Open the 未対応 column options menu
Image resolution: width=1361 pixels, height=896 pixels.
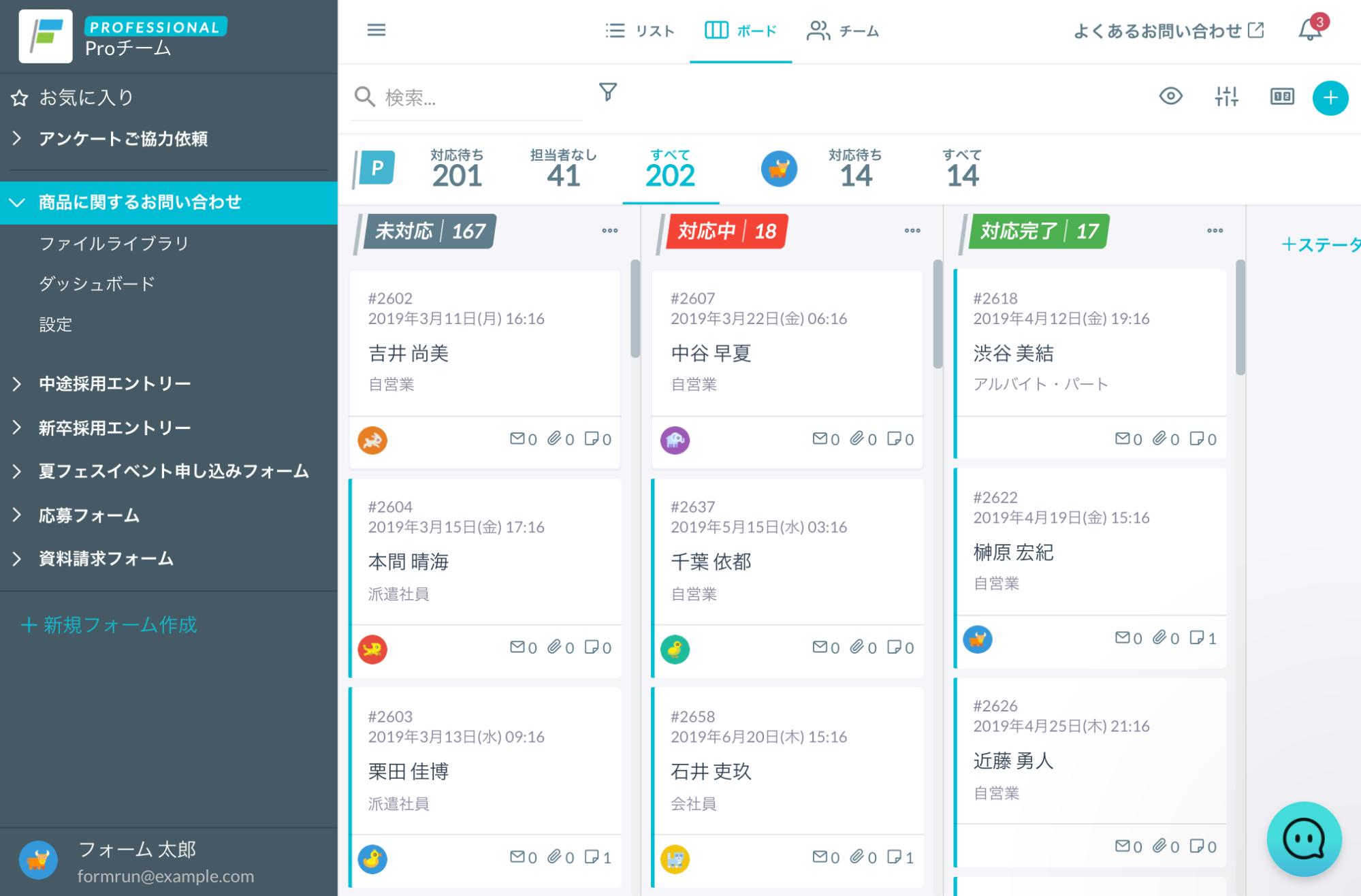[609, 231]
